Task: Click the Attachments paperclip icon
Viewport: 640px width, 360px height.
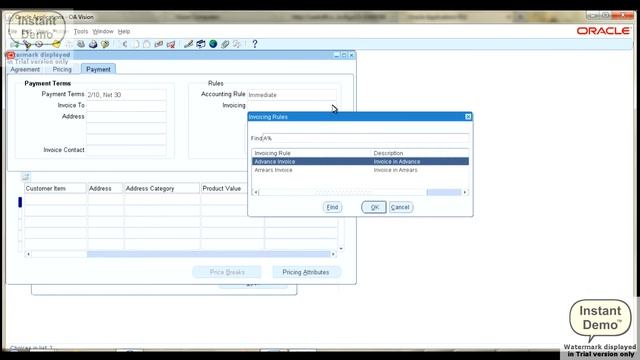Action: tap(225, 44)
